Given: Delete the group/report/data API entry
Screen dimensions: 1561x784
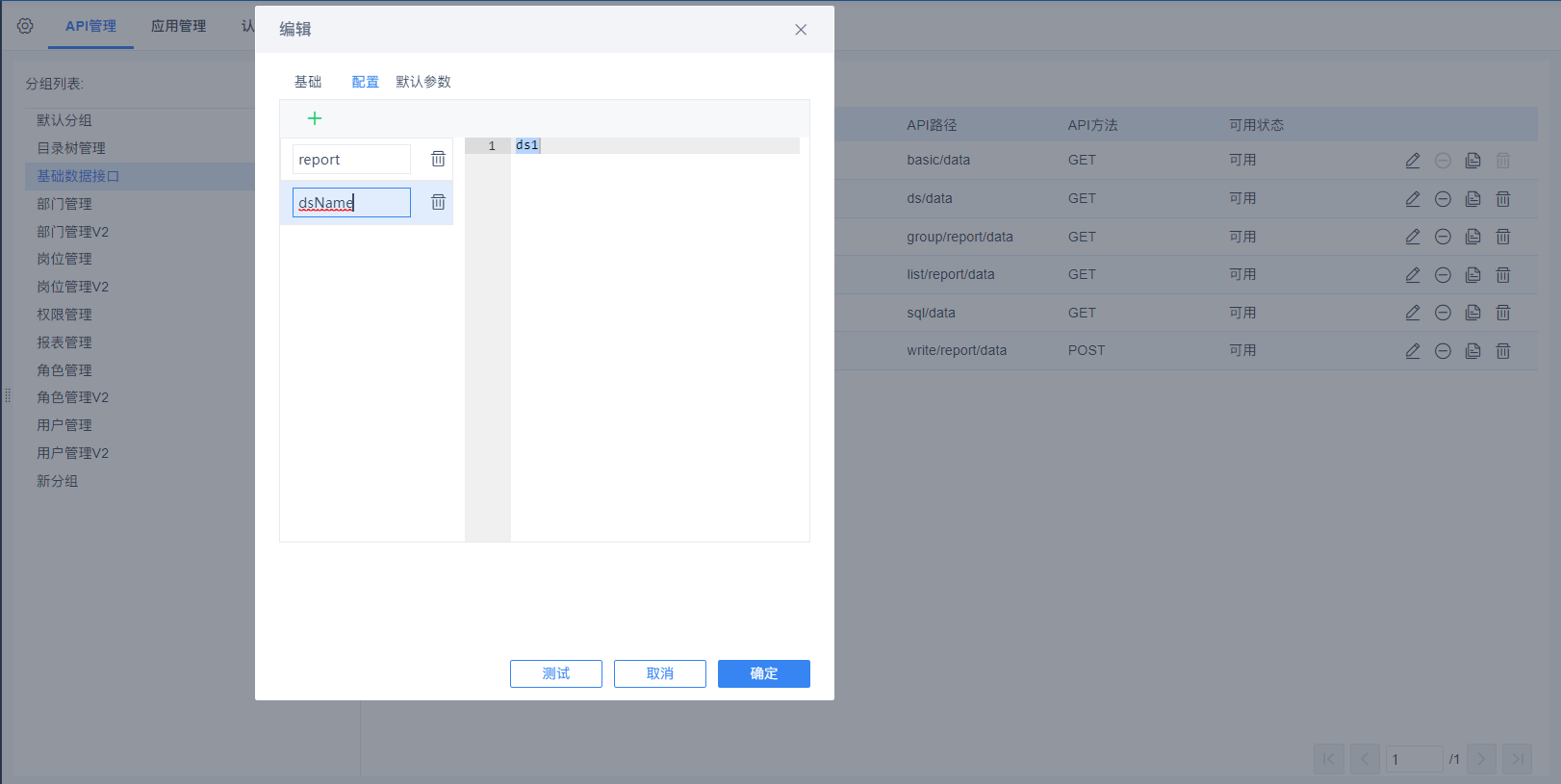Looking at the screenshot, I should pyautogui.click(x=1503, y=237).
